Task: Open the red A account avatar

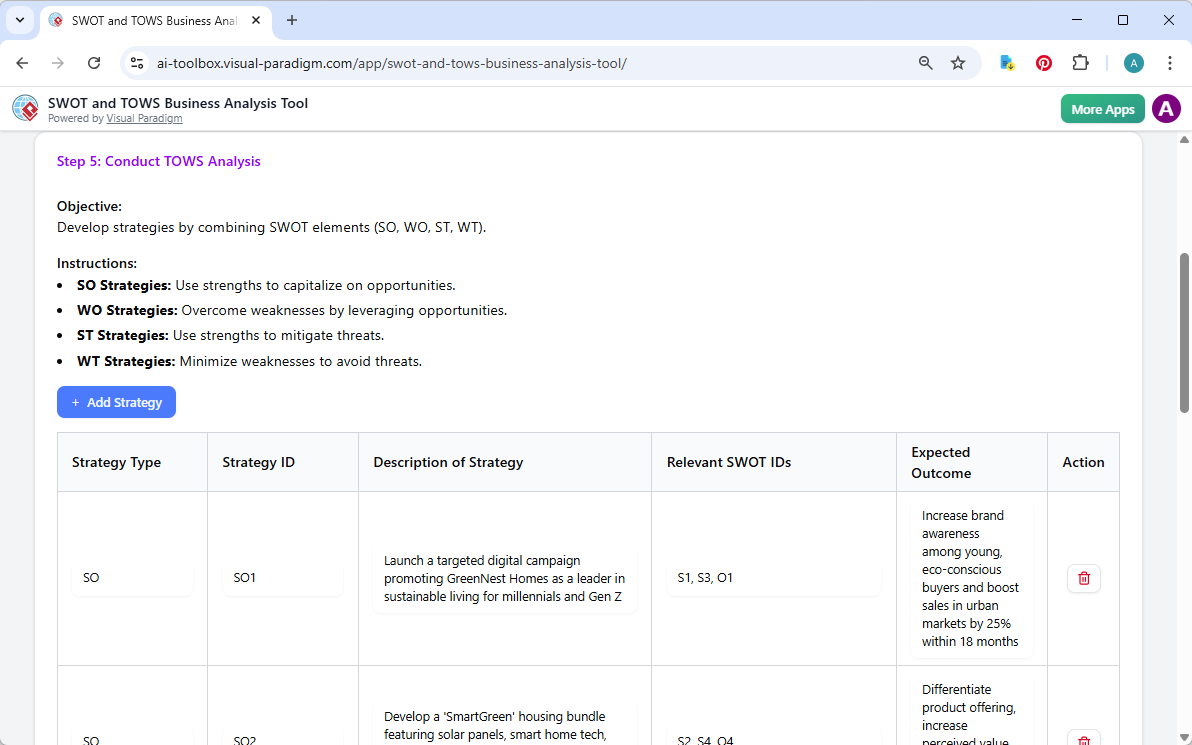Action: [x=1166, y=108]
